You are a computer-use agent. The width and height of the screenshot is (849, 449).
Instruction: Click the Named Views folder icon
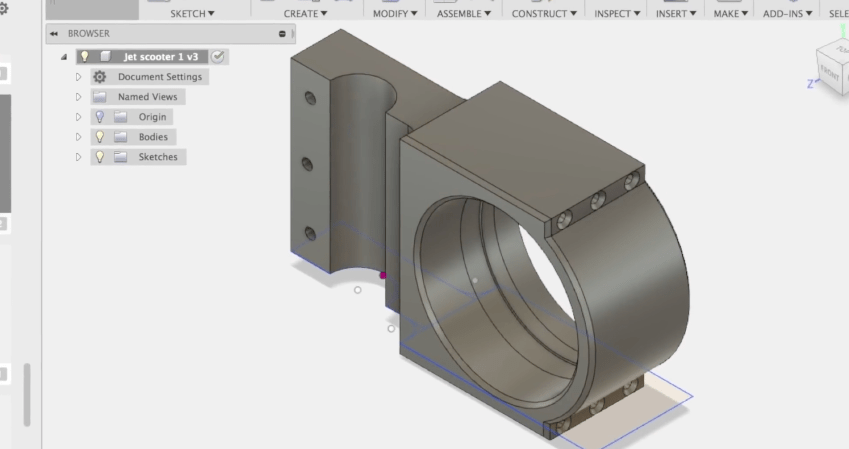tap(99, 97)
